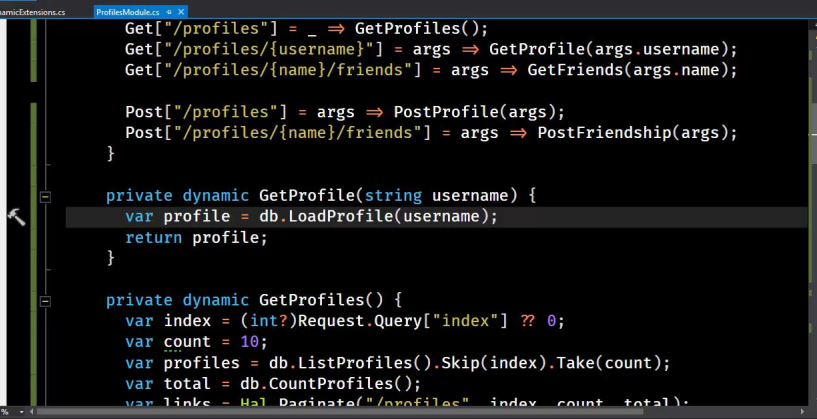Click PostFriendship(args) call
The width and height of the screenshot is (817, 419).
click(633, 133)
